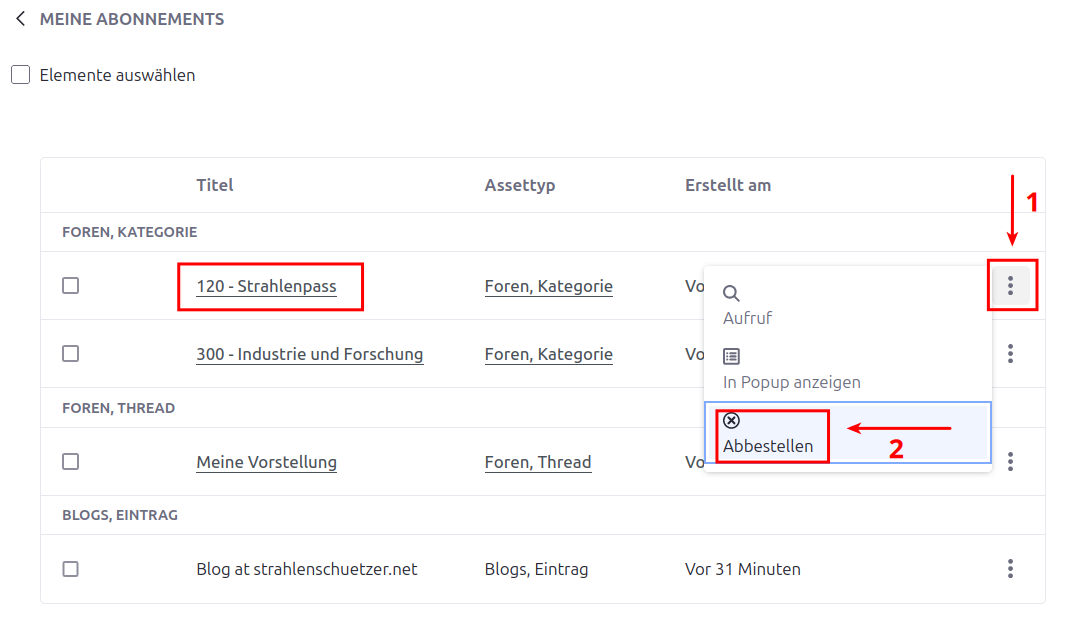Click the magnifier icon above Aufruf
Screen dimensions: 1078x633
[x=731, y=294]
